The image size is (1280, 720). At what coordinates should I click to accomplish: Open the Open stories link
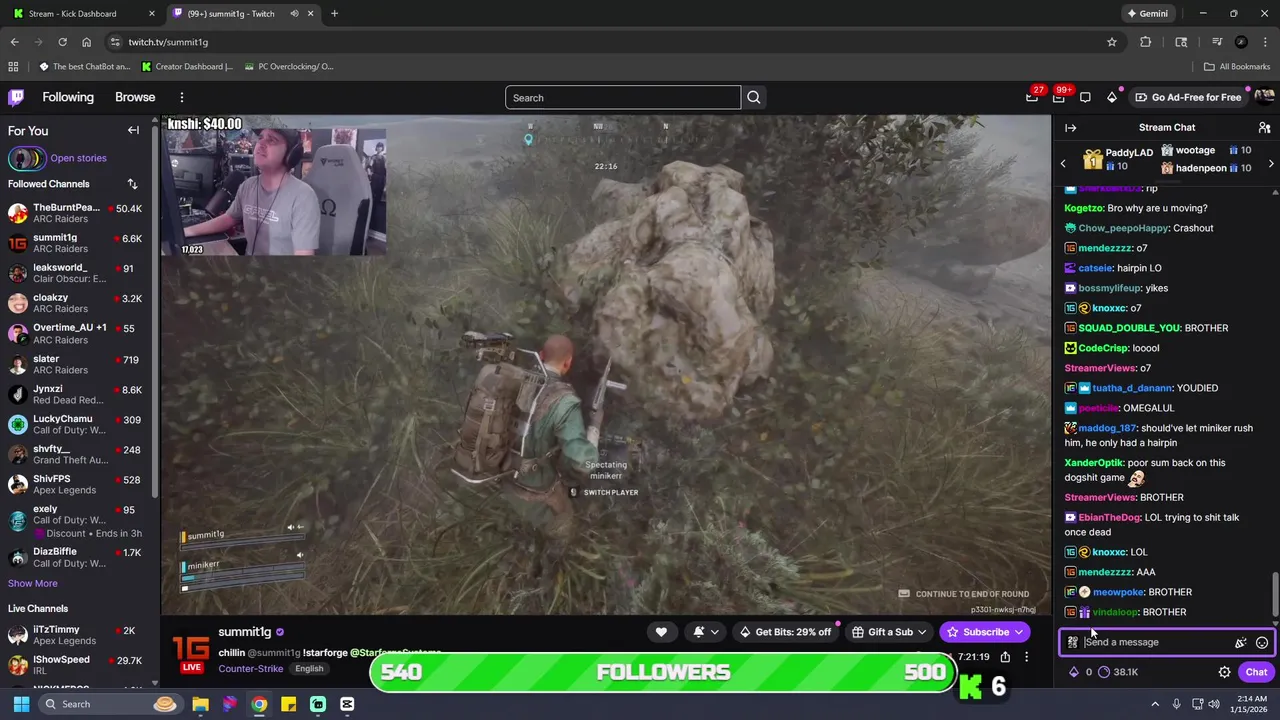(78, 158)
